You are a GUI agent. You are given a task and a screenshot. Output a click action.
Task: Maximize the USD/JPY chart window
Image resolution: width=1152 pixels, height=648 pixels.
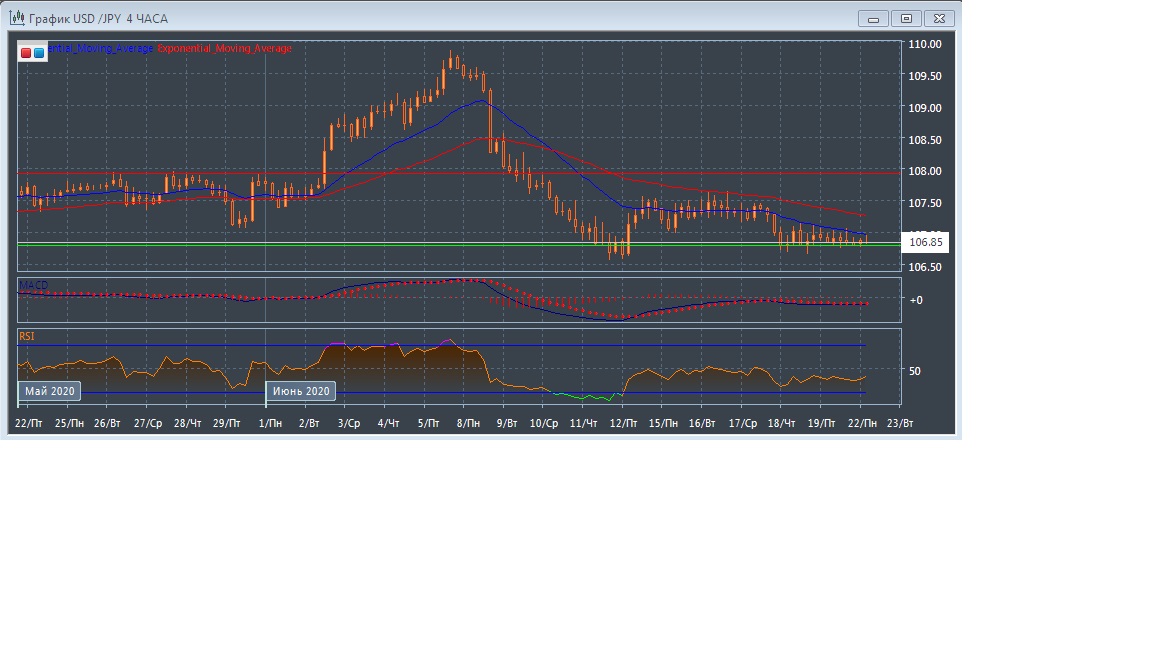tap(906, 18)
